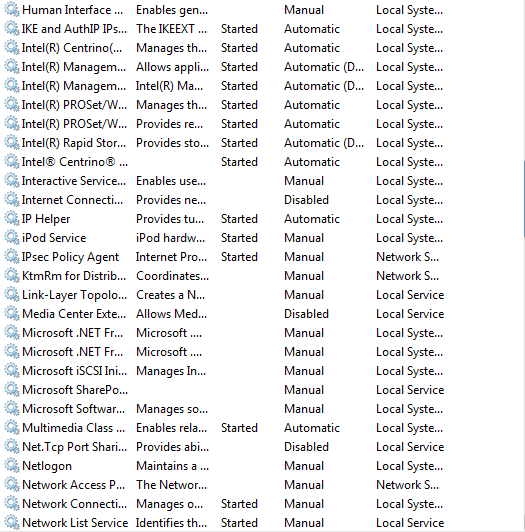Screen dimensions: 525x532
Task: Click 'Manages so...' description text
Action: tap(172, 409)
